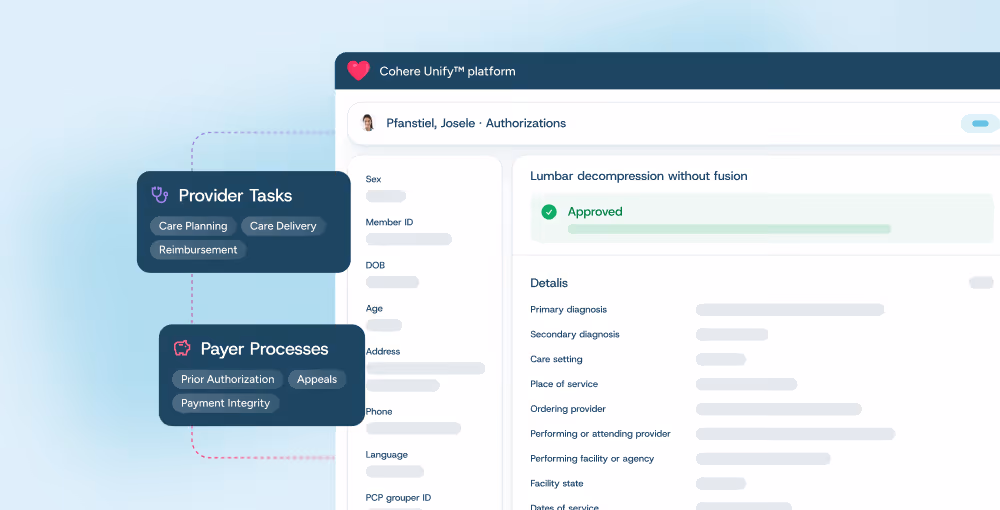Click the Address field label

tap(383, 351)
